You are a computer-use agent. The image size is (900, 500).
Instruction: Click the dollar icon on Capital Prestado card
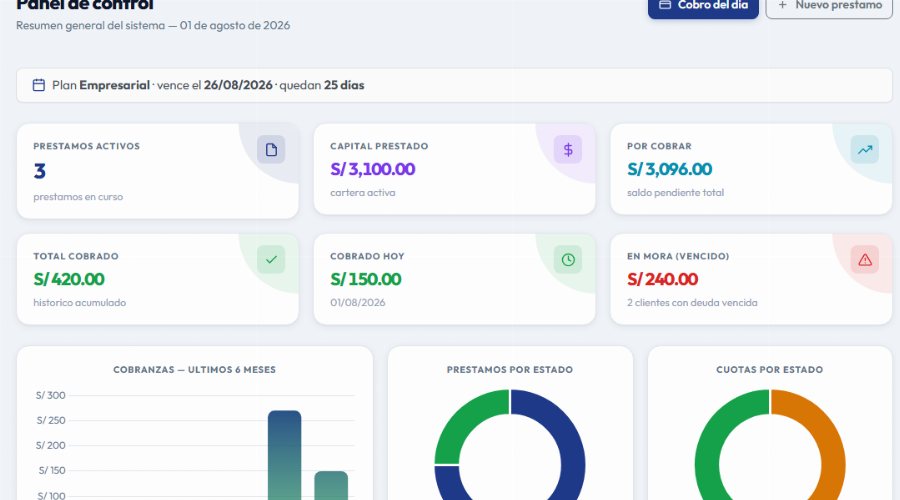568,150
